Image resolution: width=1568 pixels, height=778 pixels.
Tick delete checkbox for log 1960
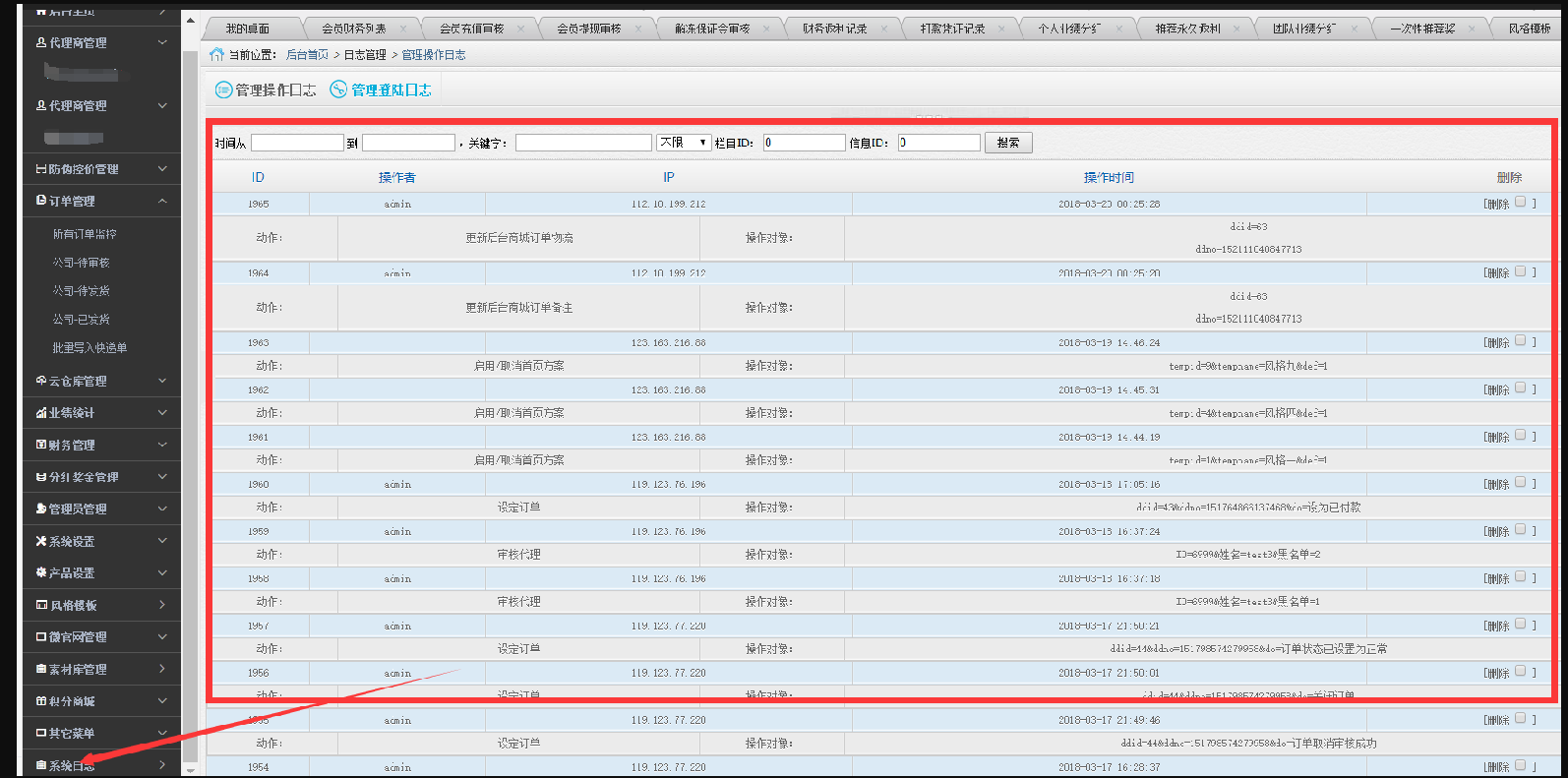coord(1520,482)
